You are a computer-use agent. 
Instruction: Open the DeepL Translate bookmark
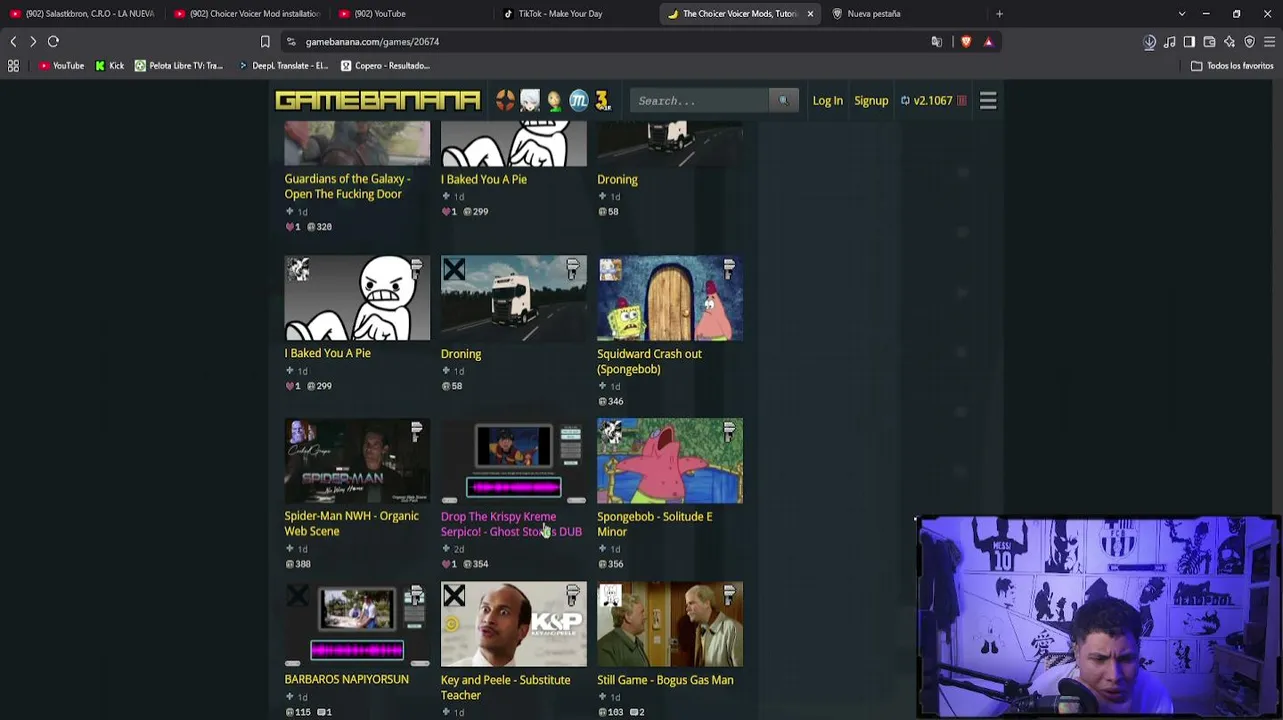(x=284, y=66)
